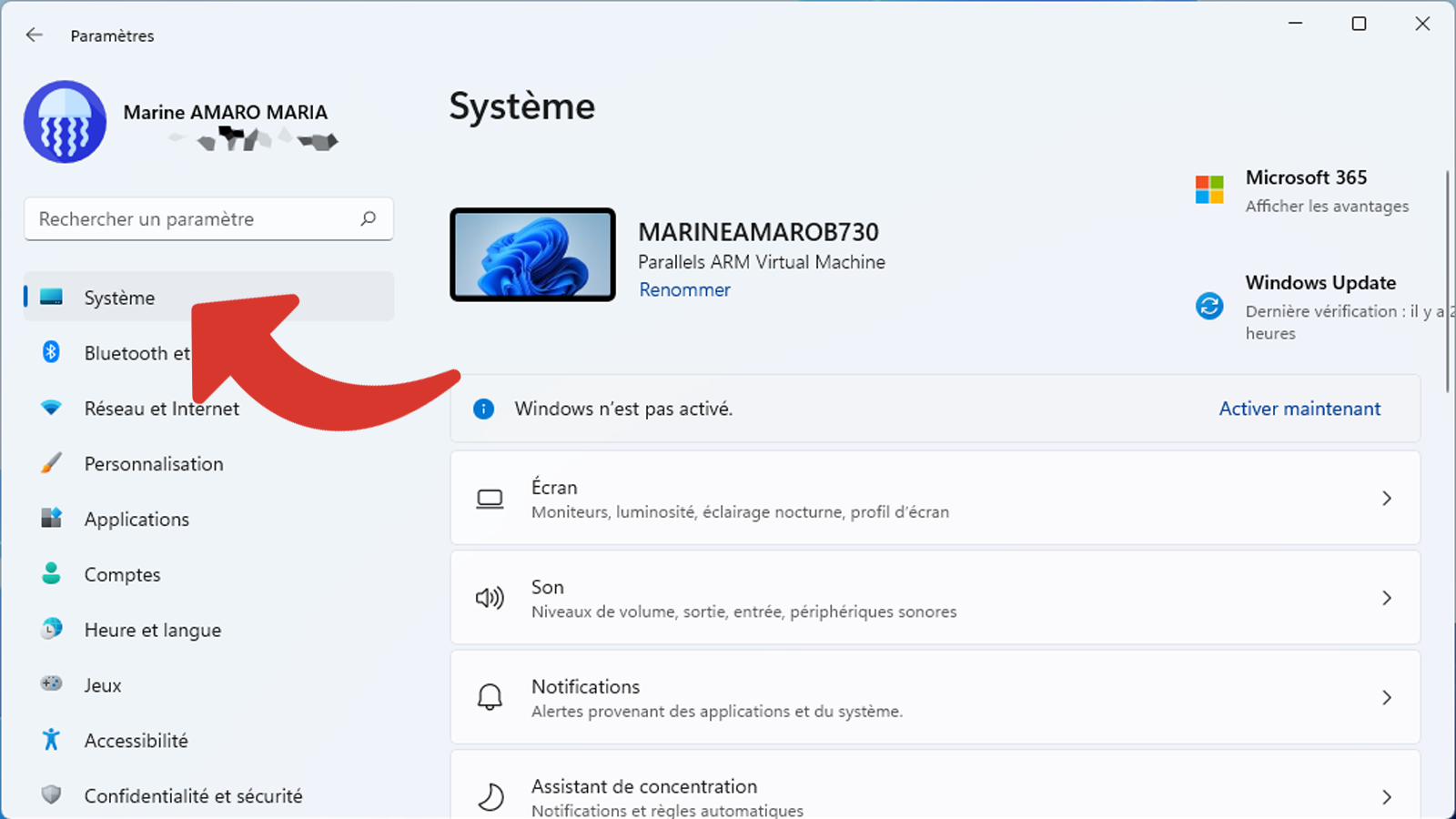Click the search magnifier icon
This screenshot has height=819, width=1456.
coord(368,218)
